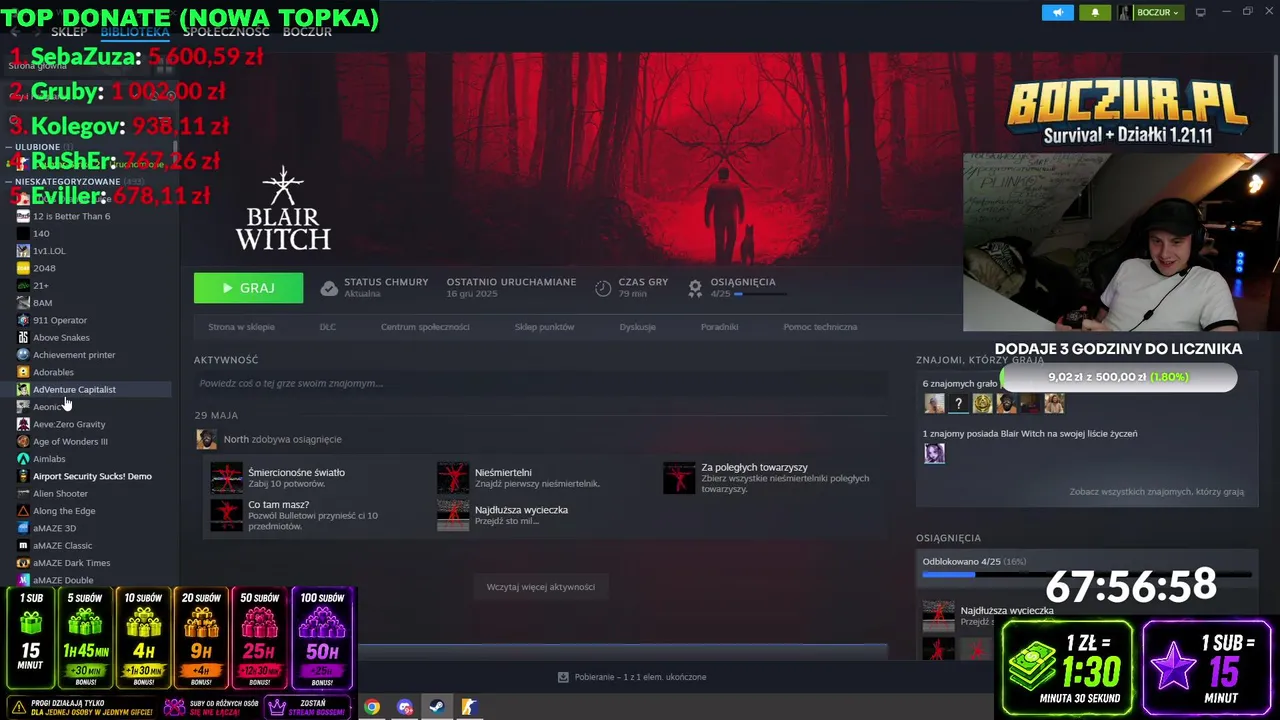Select Airport Security Sucks! Demo in list
This screenshot has height=720, width=1280.
92,476
